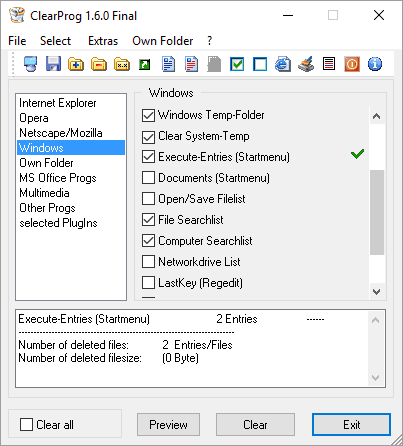Disable File Searchlist checkbox
This screenshot has width=403, height=446.
(148, 220)
